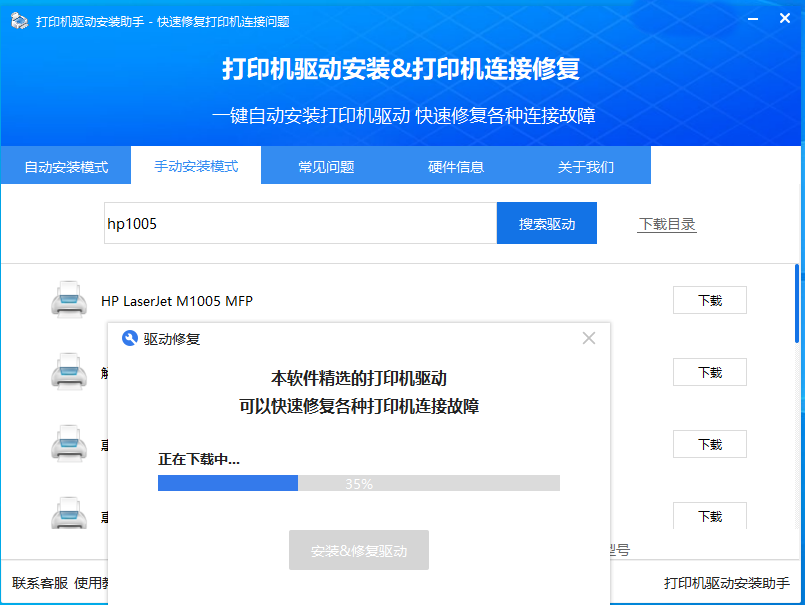Screen dimensions: 805x605
Task: Open the 常见问题 tab
Action: [x=324, y=165]
